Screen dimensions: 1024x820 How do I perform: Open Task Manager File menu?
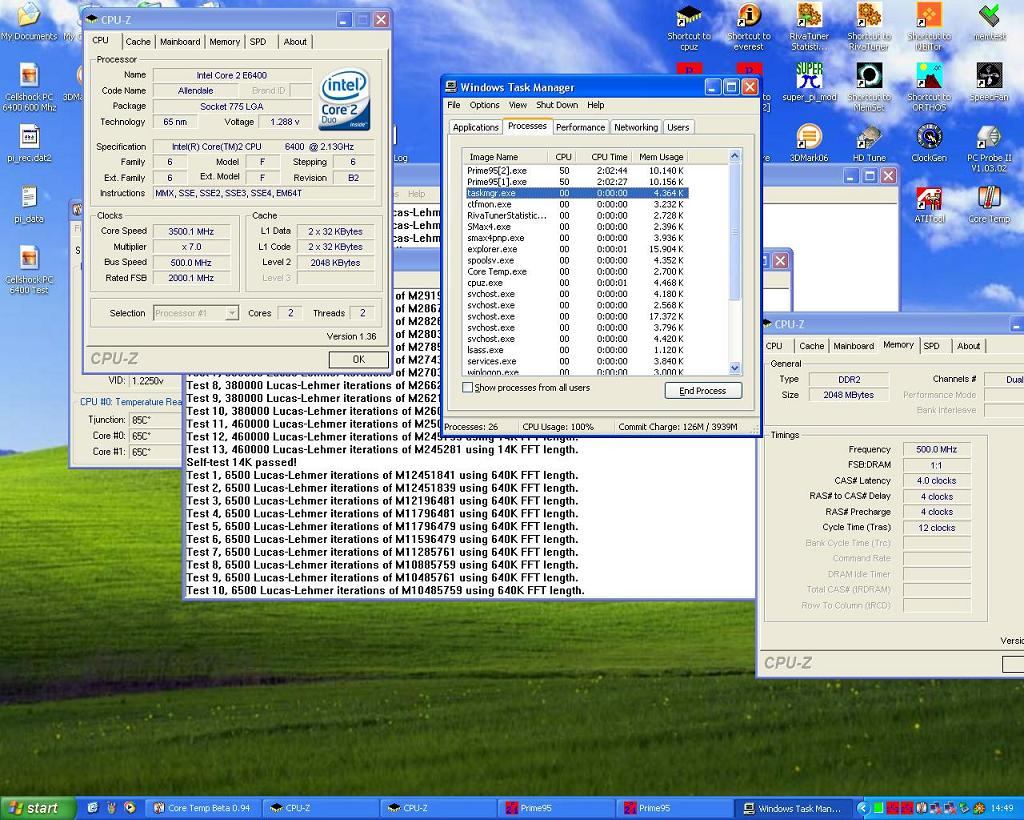click(x=454, y=105)
